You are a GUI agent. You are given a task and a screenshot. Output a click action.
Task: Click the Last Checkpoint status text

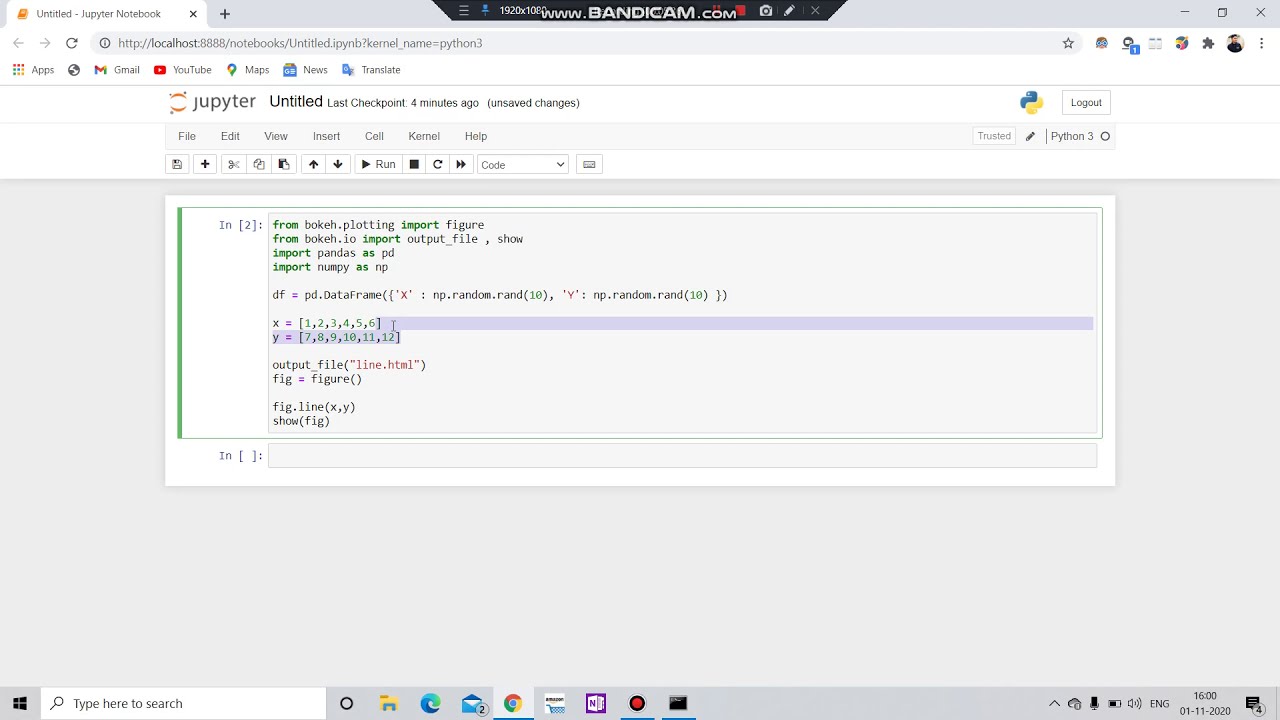403,103
